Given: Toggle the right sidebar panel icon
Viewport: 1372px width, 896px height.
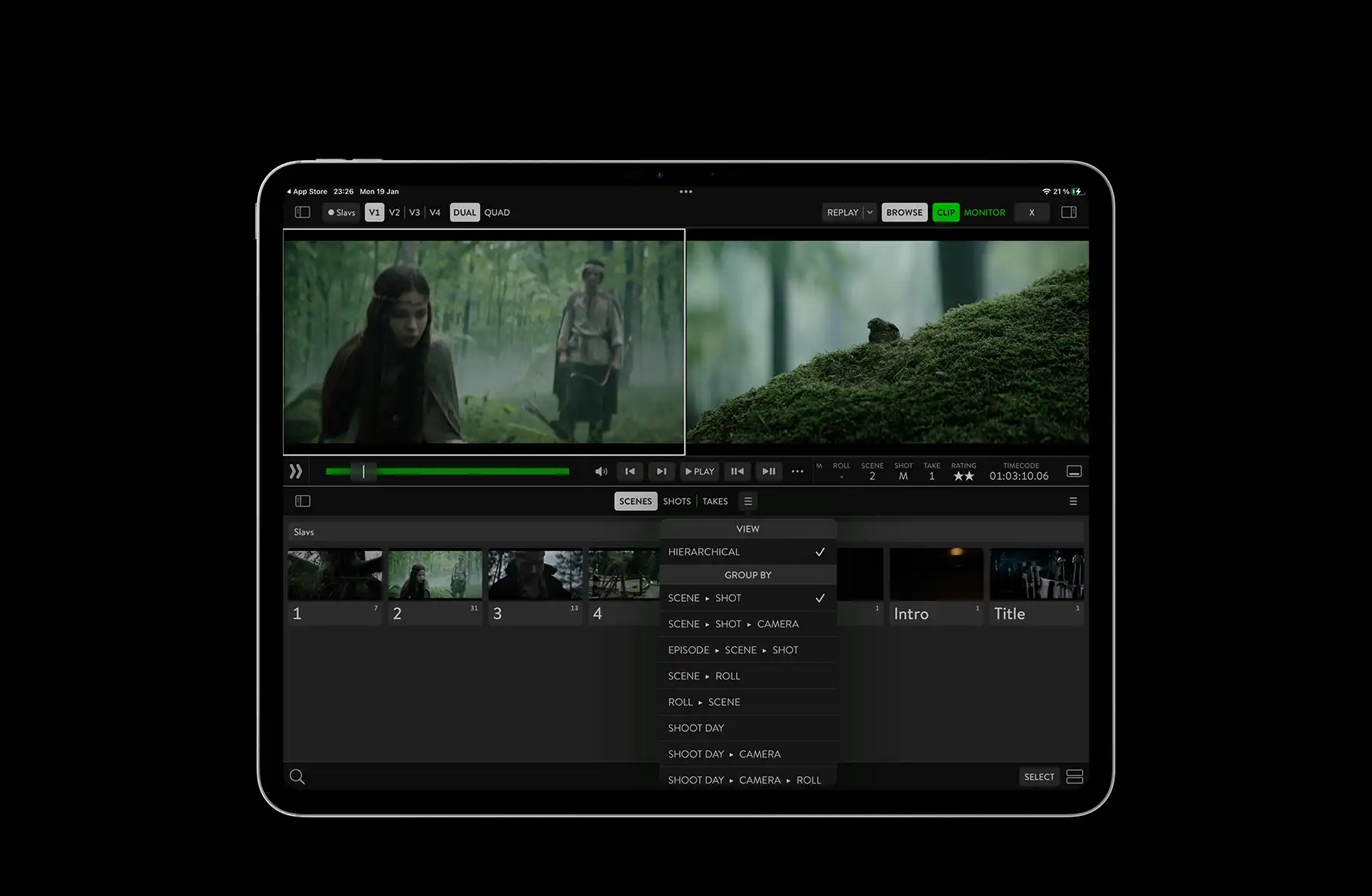Looking at the screenshot, I should point(1069,213).
